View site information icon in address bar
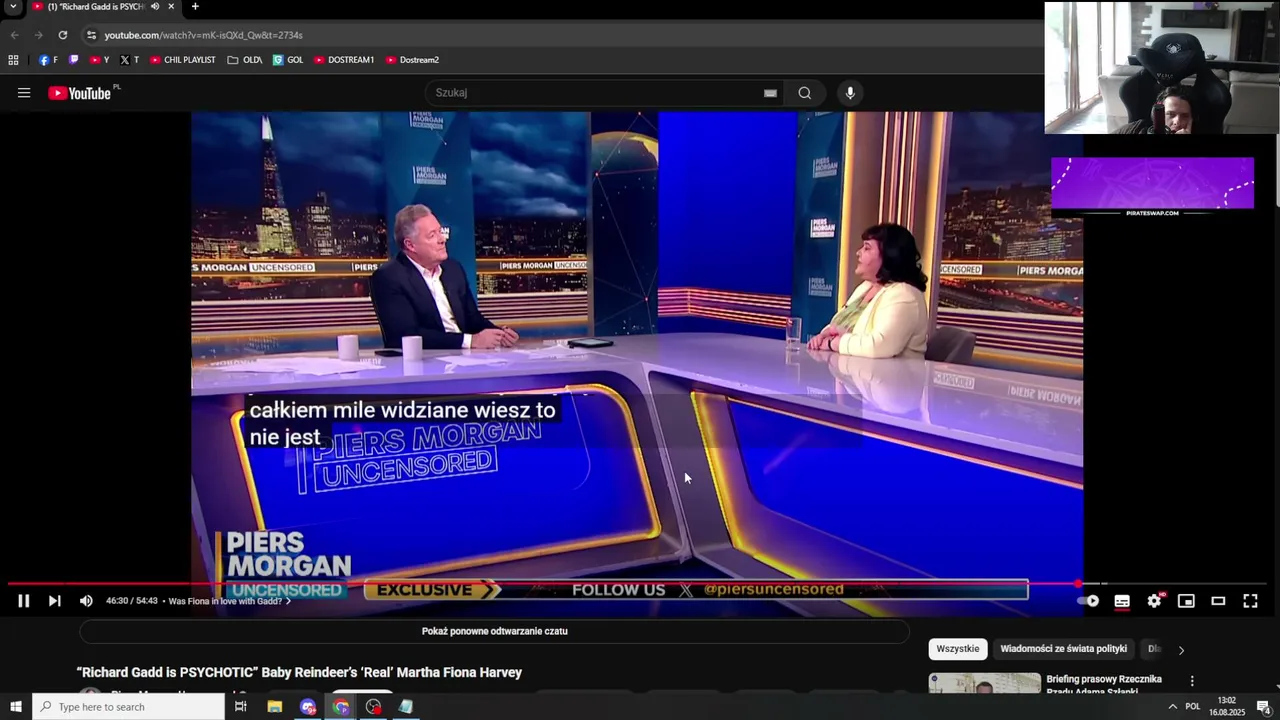Image resolution: width=1280 pixels, height=720 pixels. [x=91, y=35]
